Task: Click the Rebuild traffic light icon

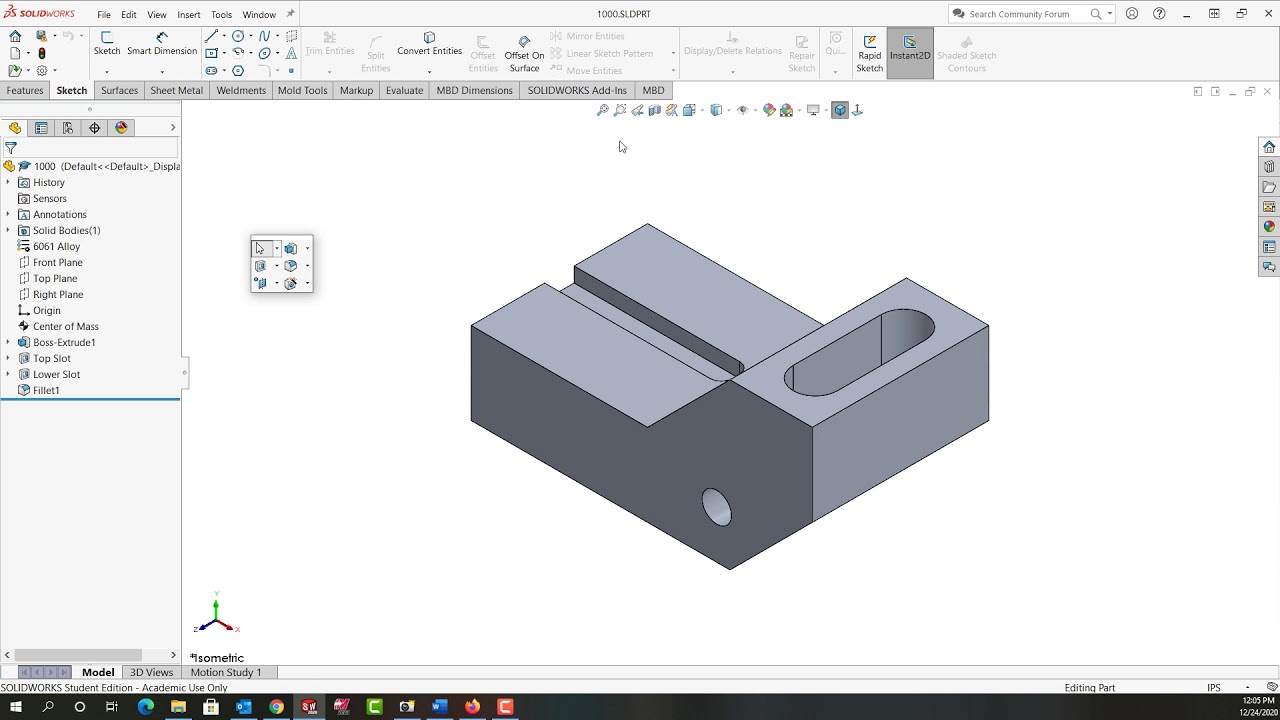Action: 42,53
